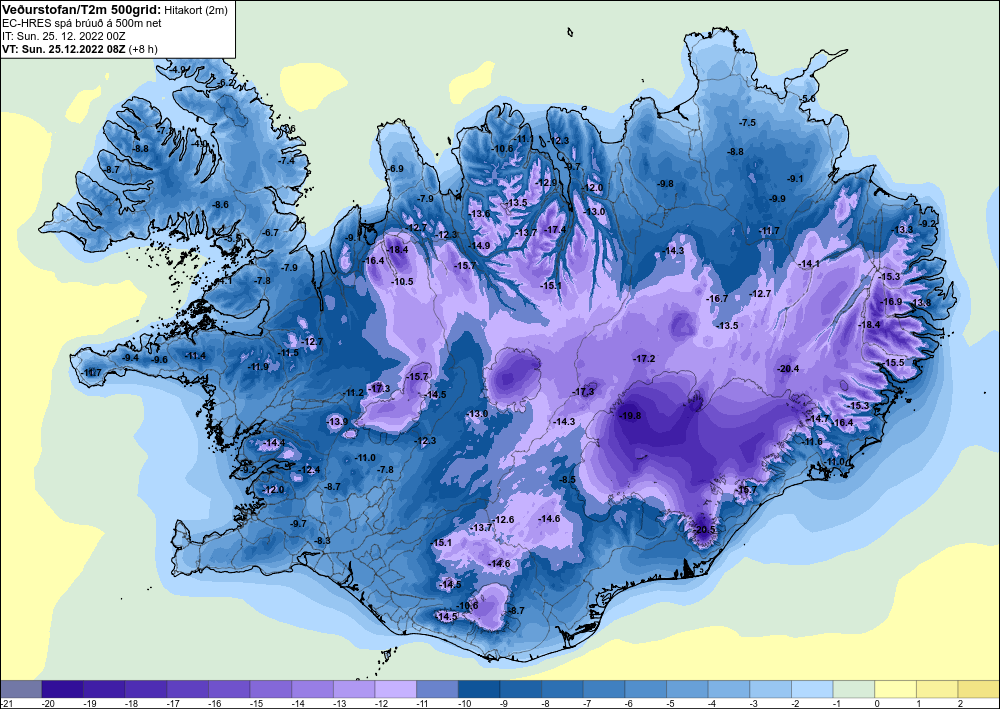Screen dimensions: 1000x709
Task: Click the -9.6 temperature value on Snæfellsnes
Action: pos(159,360)
